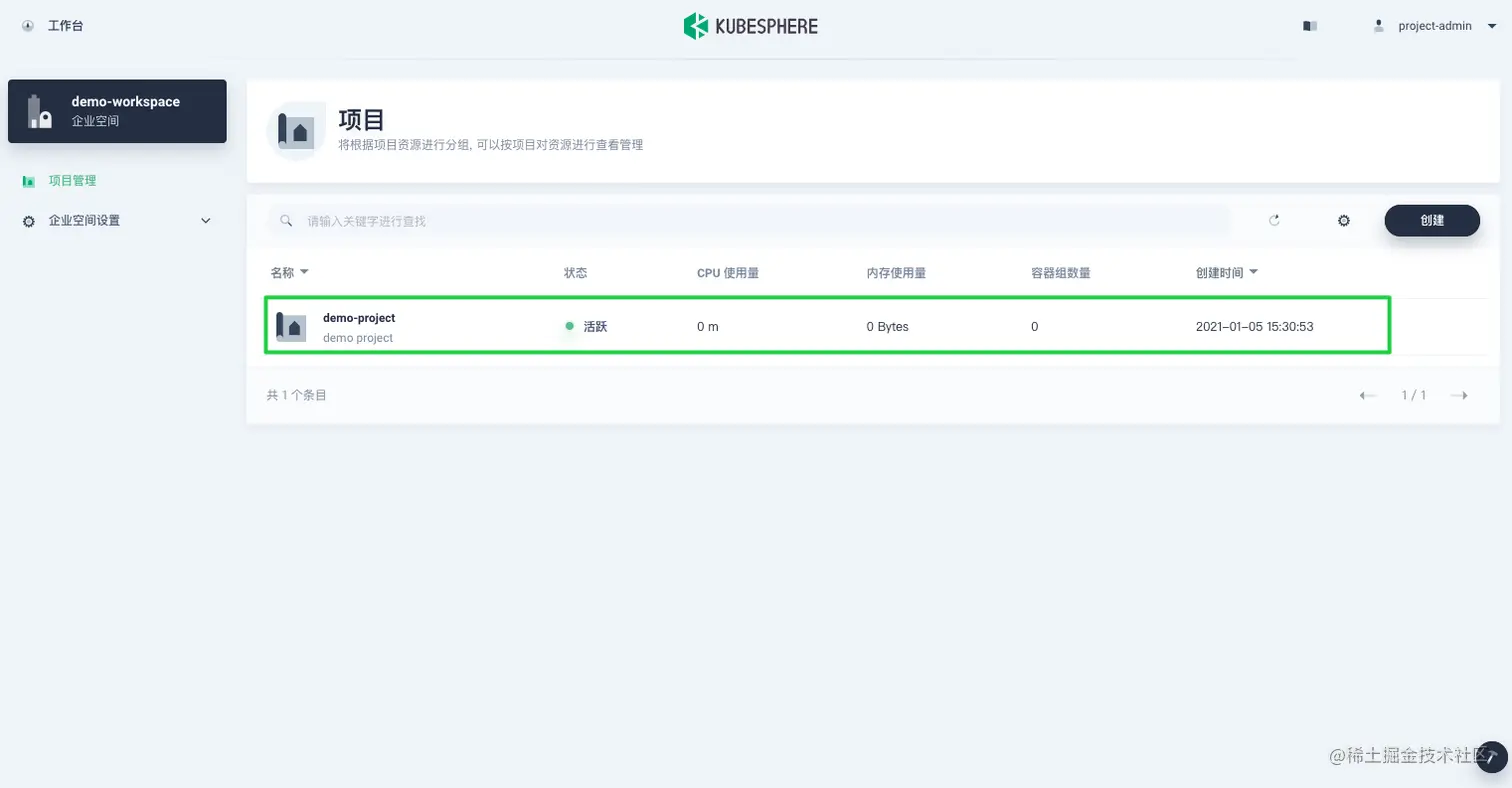The height and width of the screenshot is (788, 1512).
Task: Click the 创建 button
Action: pos(1432,221)
